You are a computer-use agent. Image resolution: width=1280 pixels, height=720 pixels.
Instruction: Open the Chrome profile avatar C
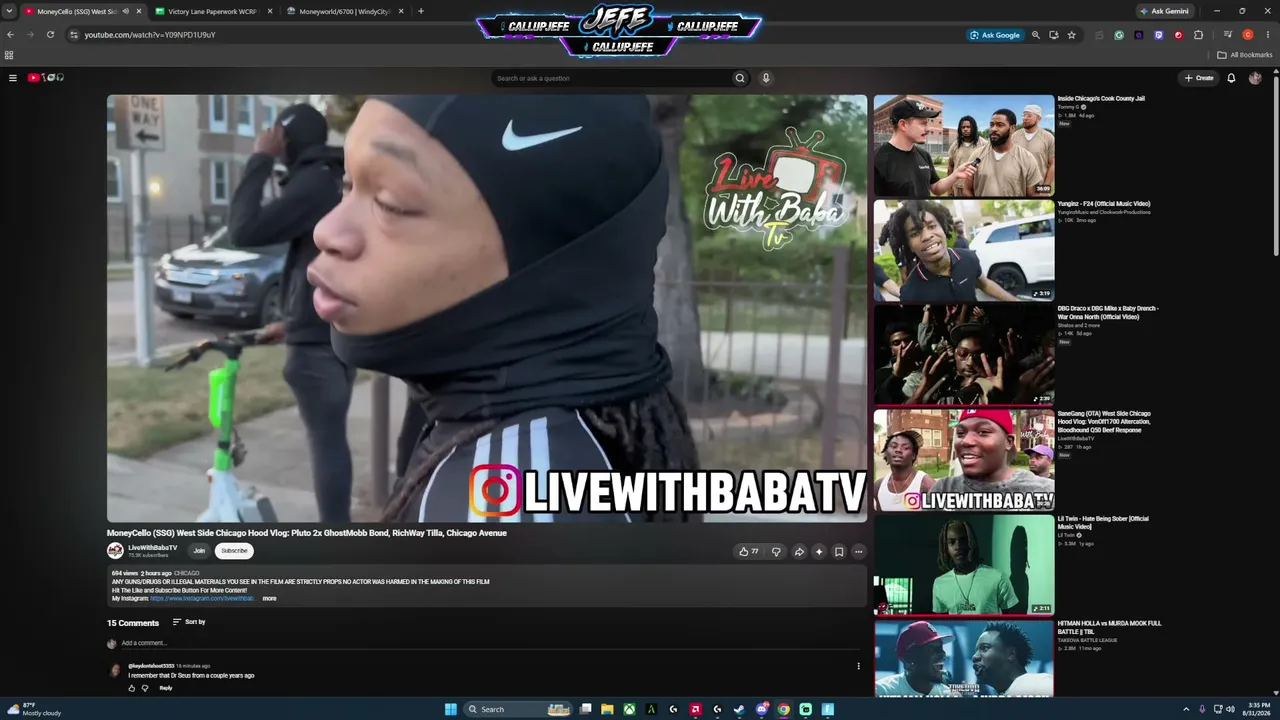1248,35
